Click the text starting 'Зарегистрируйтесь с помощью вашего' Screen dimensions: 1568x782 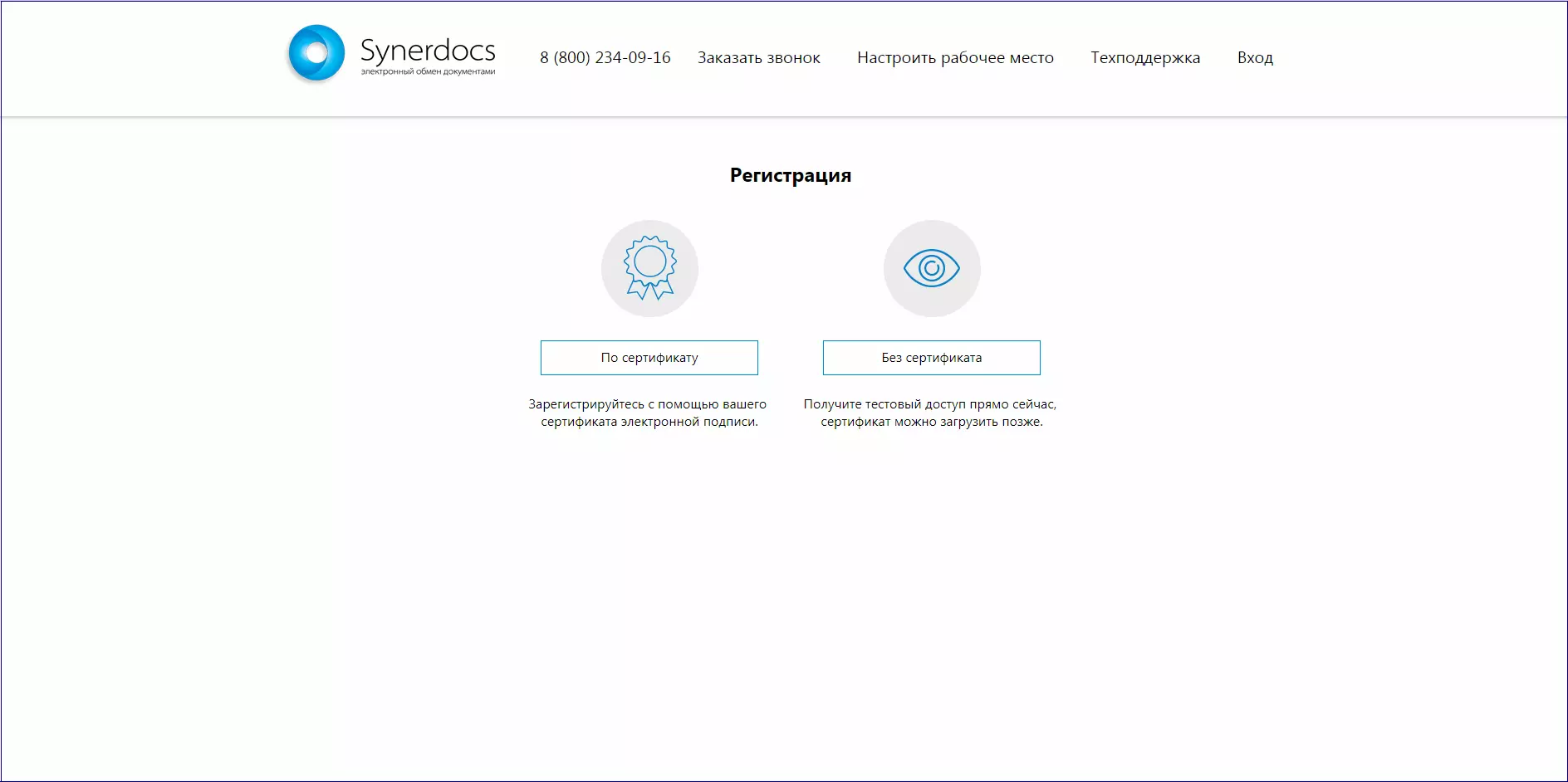648,413
